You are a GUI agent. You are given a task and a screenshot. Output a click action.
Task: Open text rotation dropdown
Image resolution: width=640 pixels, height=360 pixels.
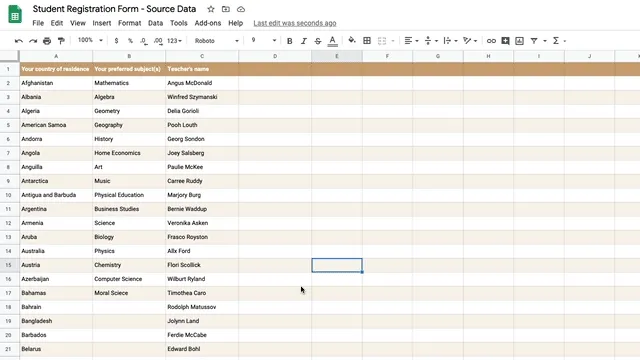pos(470,41)
